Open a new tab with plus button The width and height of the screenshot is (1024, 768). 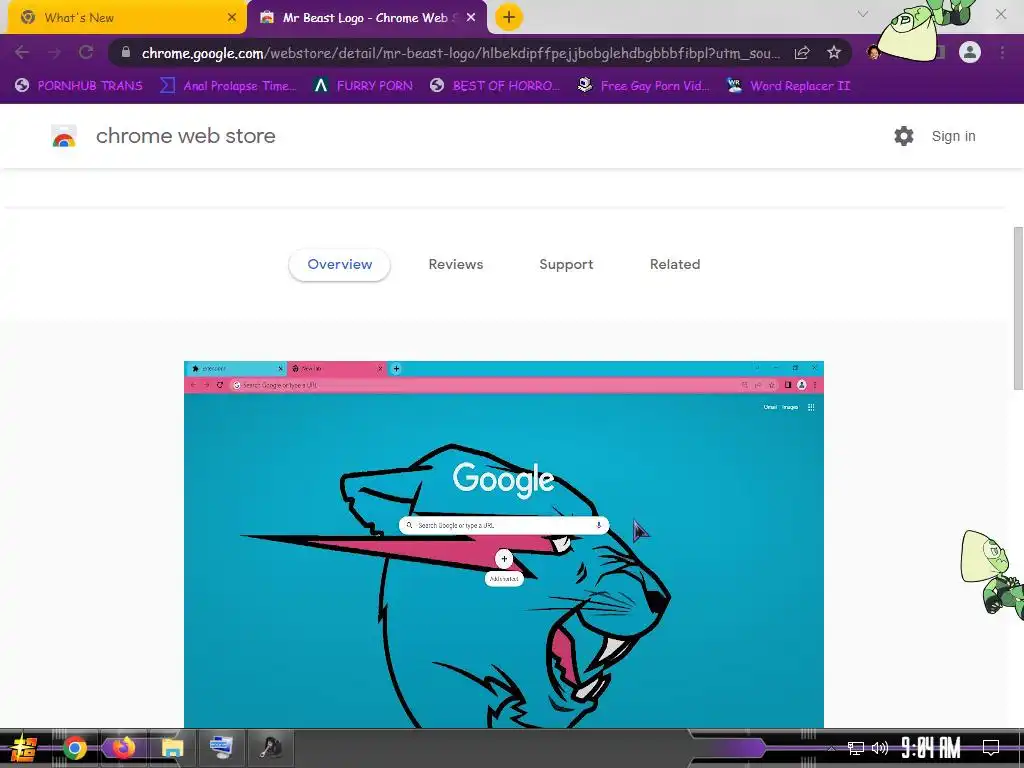509,18
